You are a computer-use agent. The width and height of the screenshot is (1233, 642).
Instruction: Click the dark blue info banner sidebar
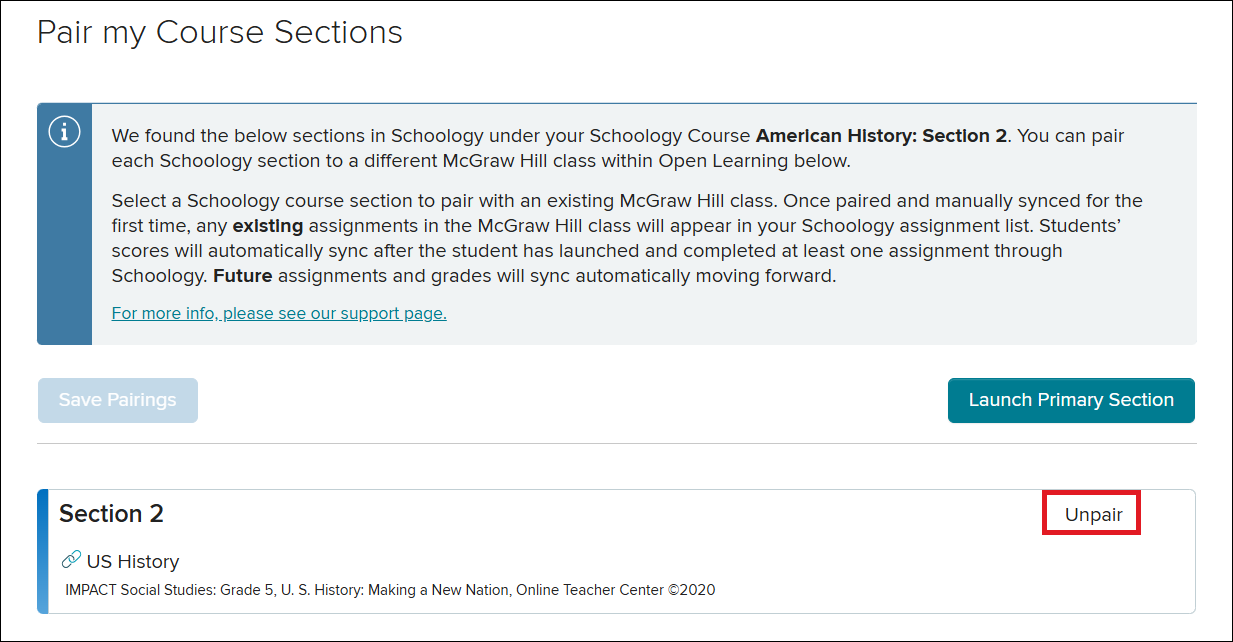pyautogui.click(x=64, y=224)
